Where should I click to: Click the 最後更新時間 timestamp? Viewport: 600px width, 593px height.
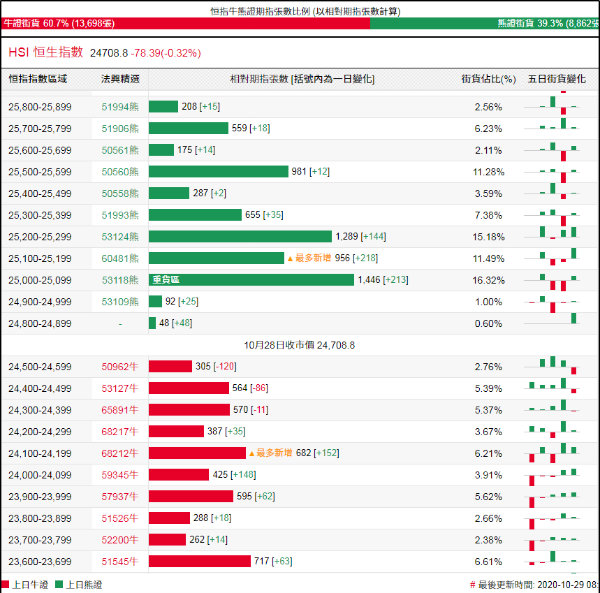pyautogui.click(x=535, y=585)
